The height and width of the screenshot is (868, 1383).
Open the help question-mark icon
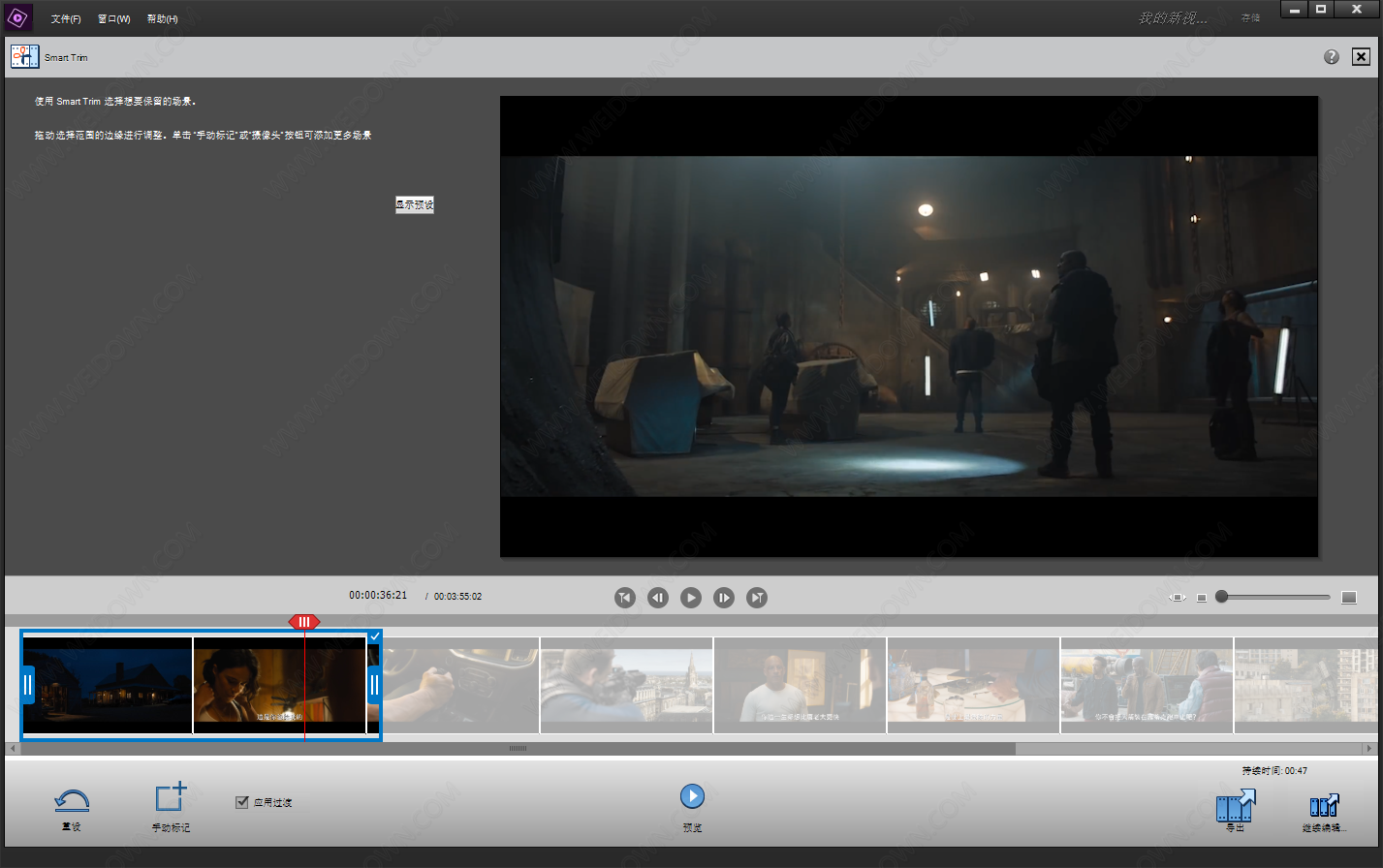point(1332,57)
